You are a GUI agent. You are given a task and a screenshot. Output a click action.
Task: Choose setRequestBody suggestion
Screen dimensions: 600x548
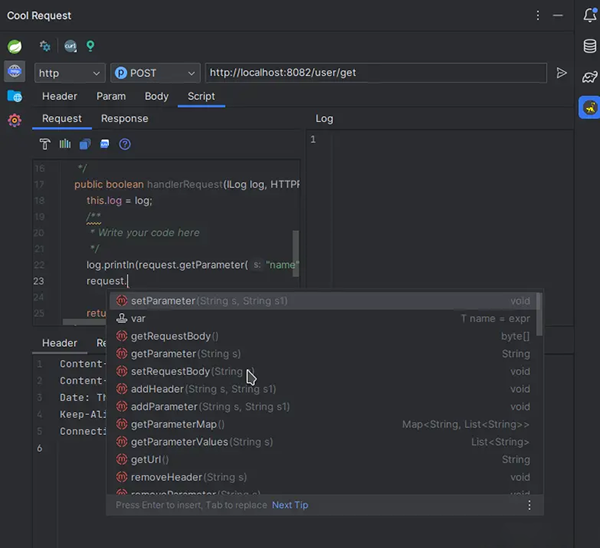tap(323, 372)
